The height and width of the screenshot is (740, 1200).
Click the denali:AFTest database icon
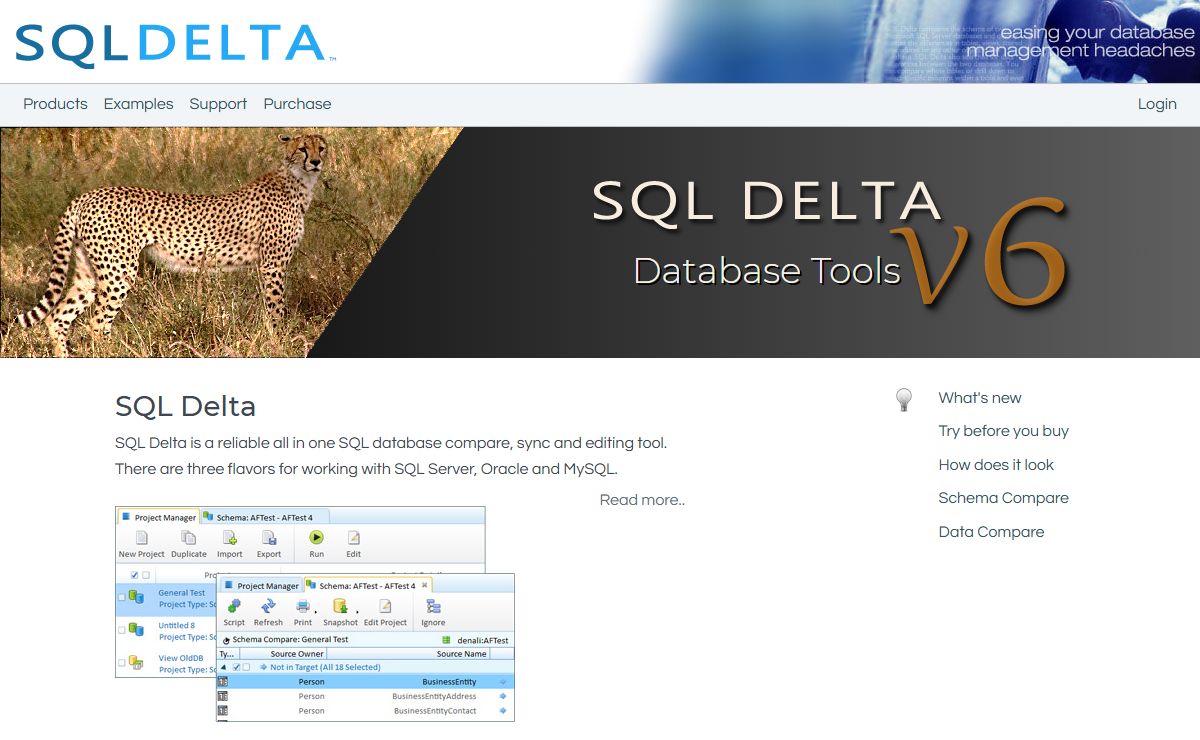click(x=447, y=640)
